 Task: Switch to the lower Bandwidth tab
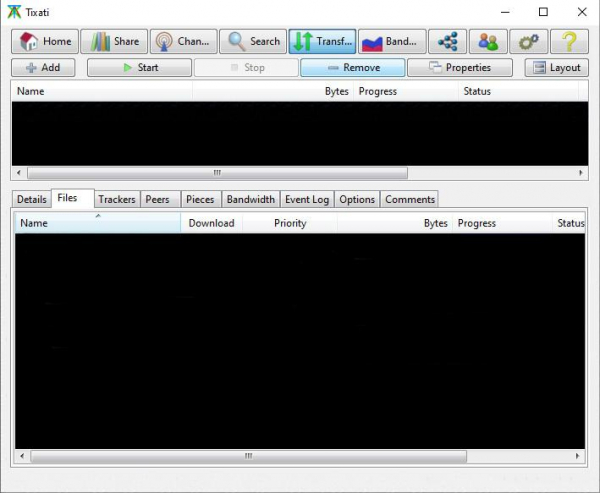point(251,199)
